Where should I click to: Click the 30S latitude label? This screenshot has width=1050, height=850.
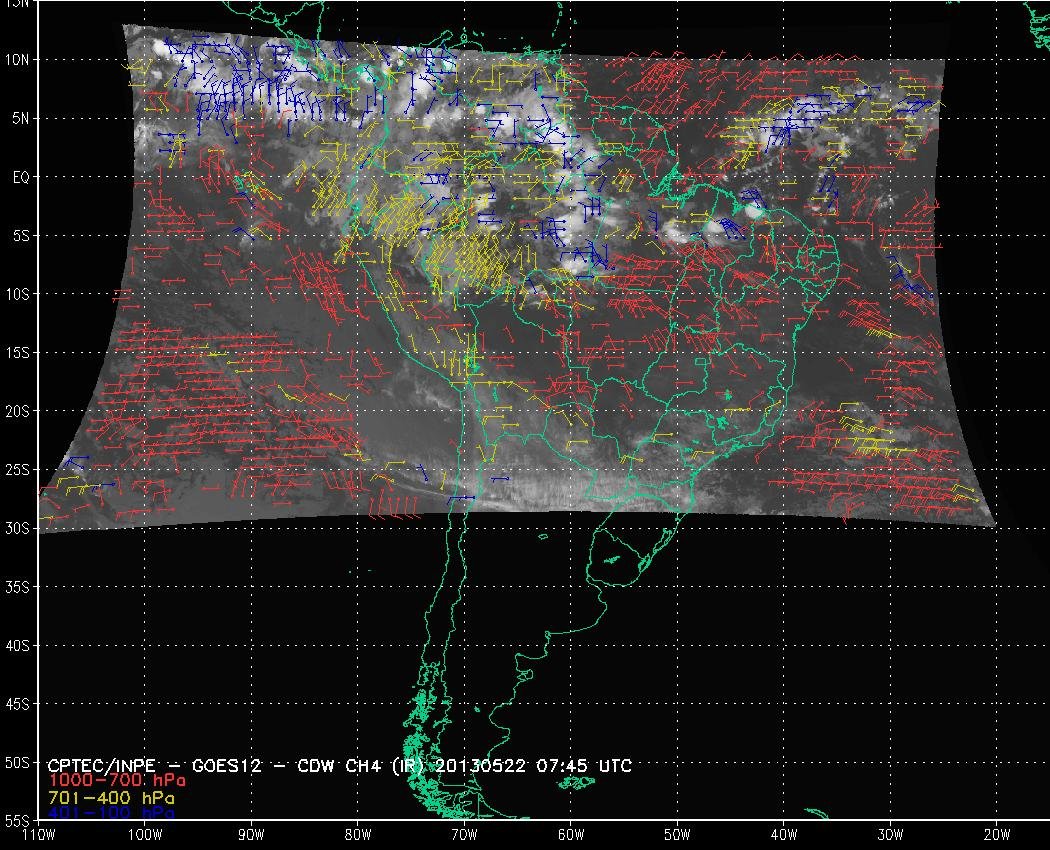pyautogui.click(x=19, y=528)
